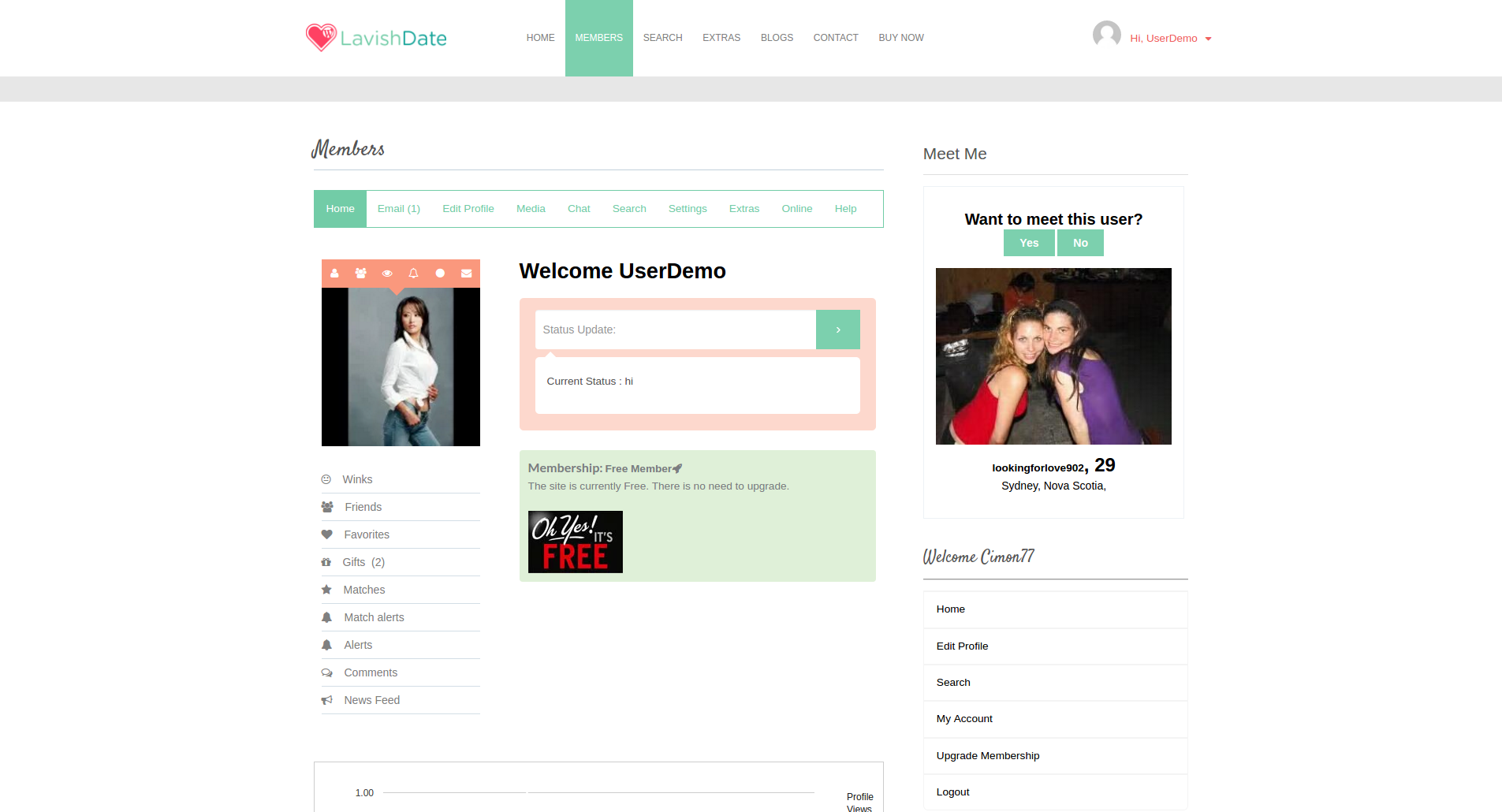Click Logout in sidebar menu
1502x812 pixels.
click(1055, 792)
